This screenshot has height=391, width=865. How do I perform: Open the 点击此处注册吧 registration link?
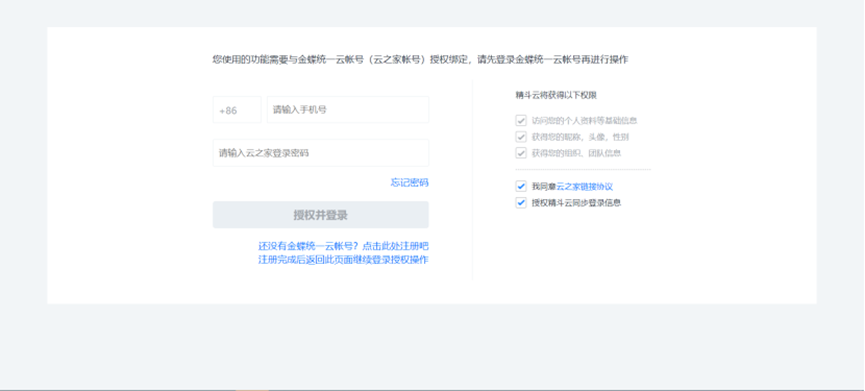click(x=395, y=246)
